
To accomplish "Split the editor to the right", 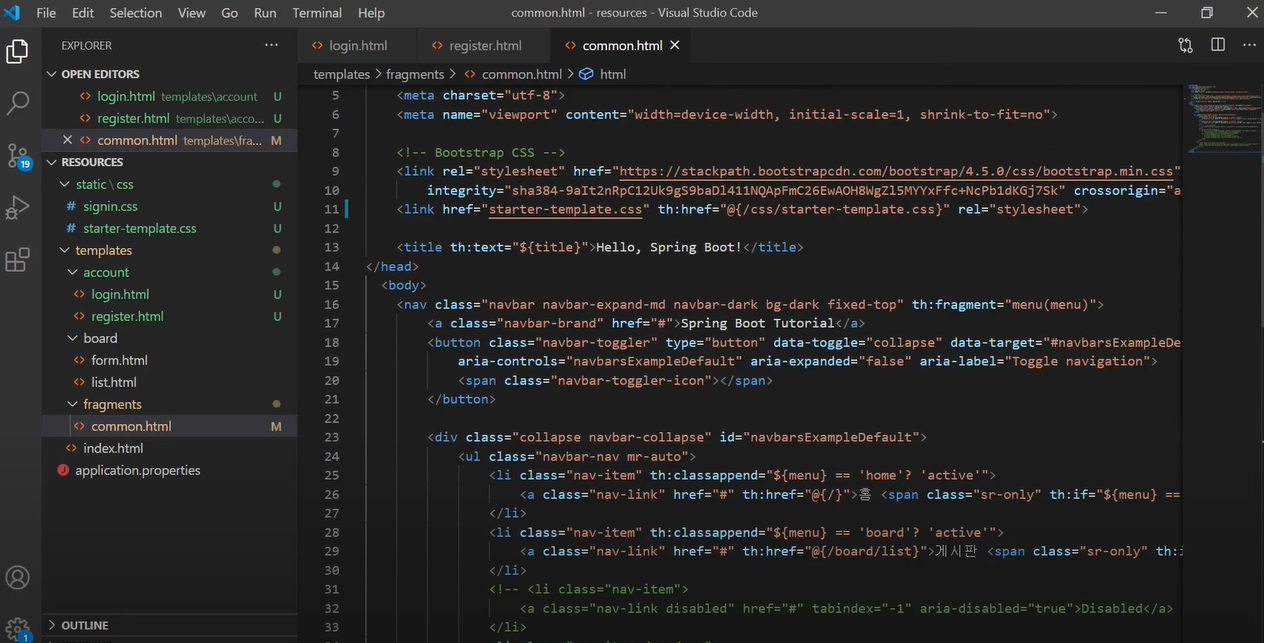I will click(x=1218, y=45).
